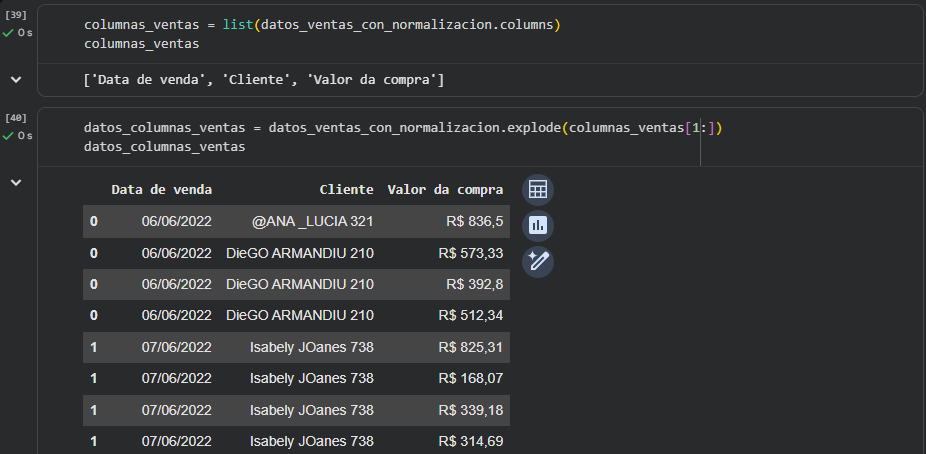Click the AI pencil generate icon
This screenshot has width=926, height=454.
538,262
